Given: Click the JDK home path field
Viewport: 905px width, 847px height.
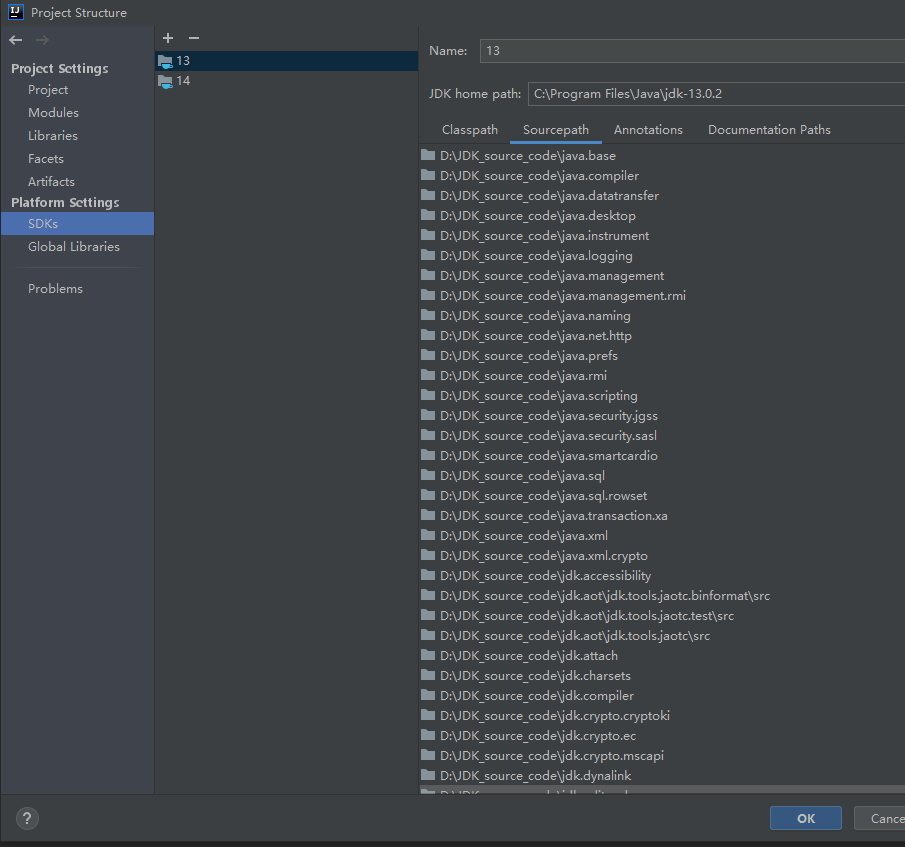Looking at the screenshot, I should [x=715, y=94].
